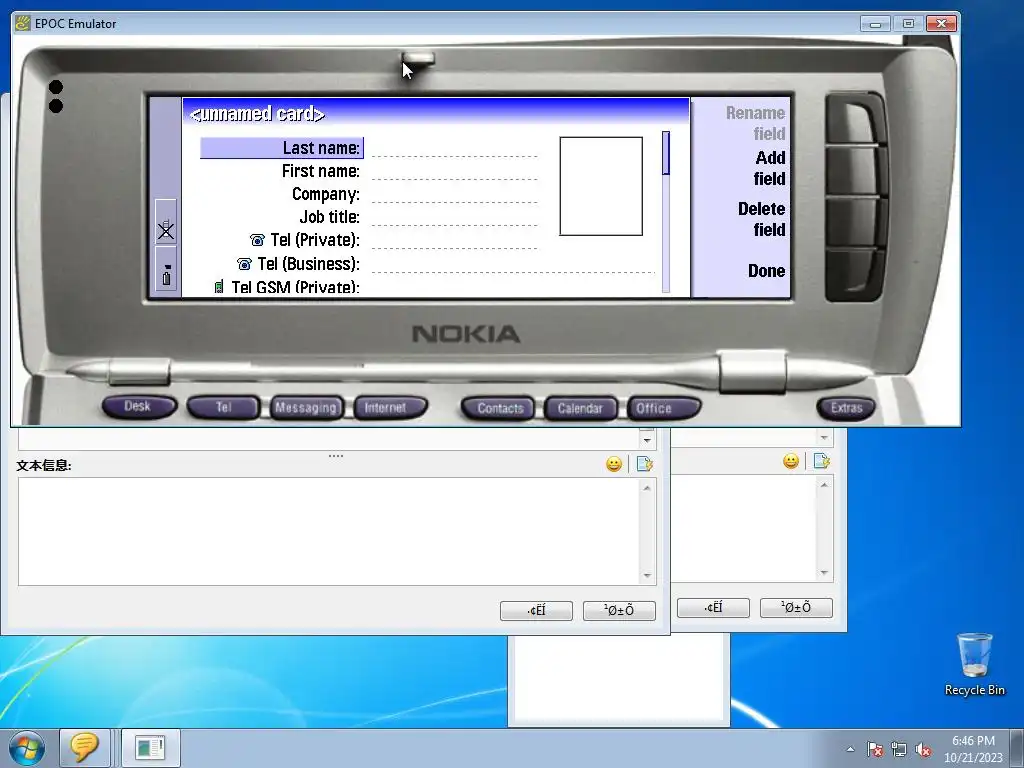This screenshot has width=1024, height=768.
Task: Select the Done command
Action: click(x=767, y=271)
